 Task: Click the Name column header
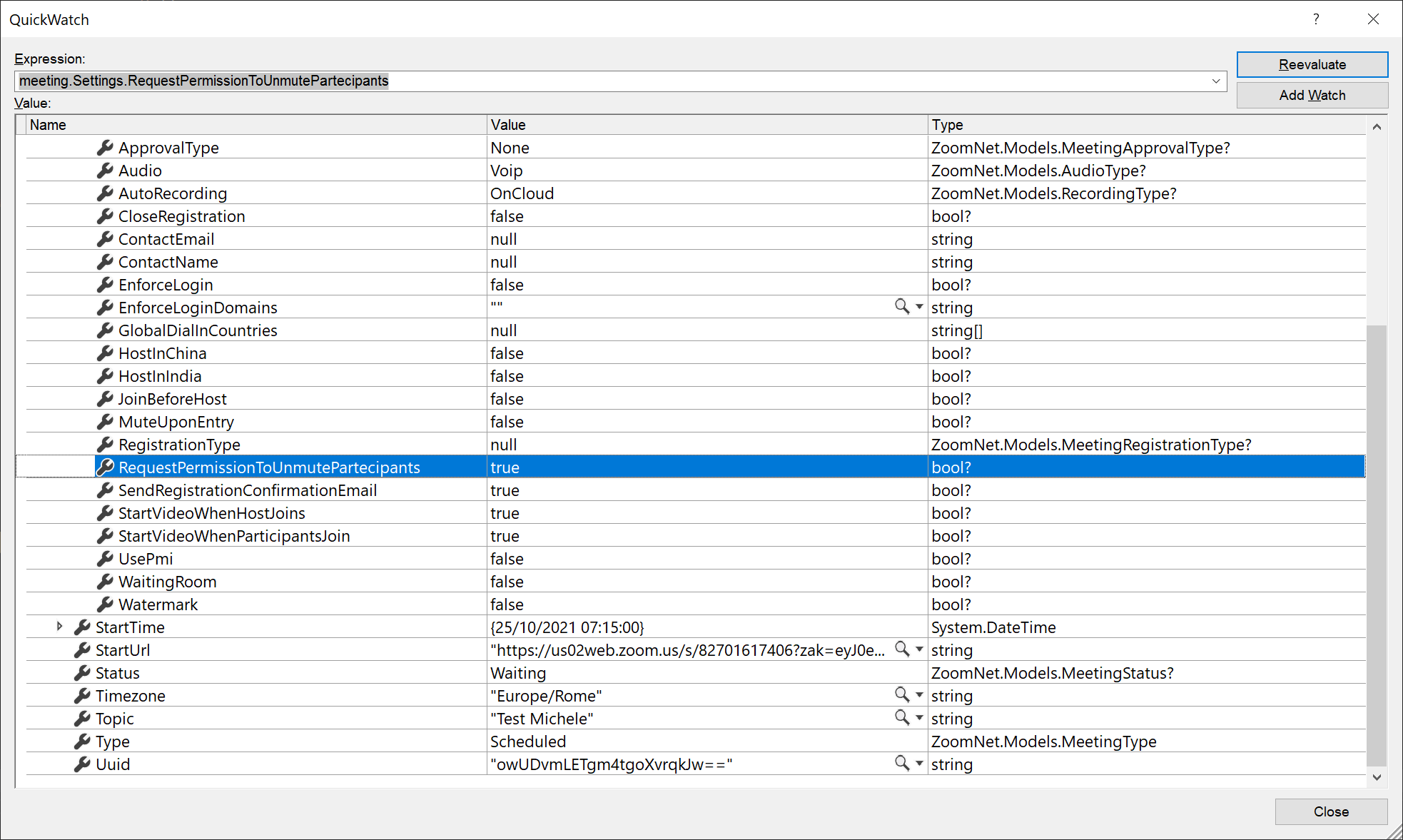point(250,124)
